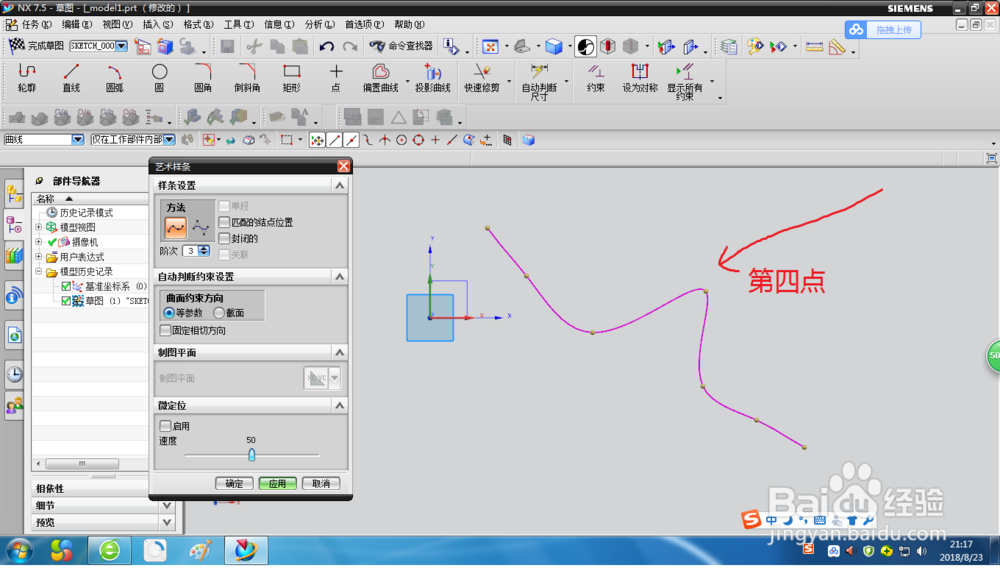Collapse the 样条设置 section
The image size is (1000, 568).
339,186
